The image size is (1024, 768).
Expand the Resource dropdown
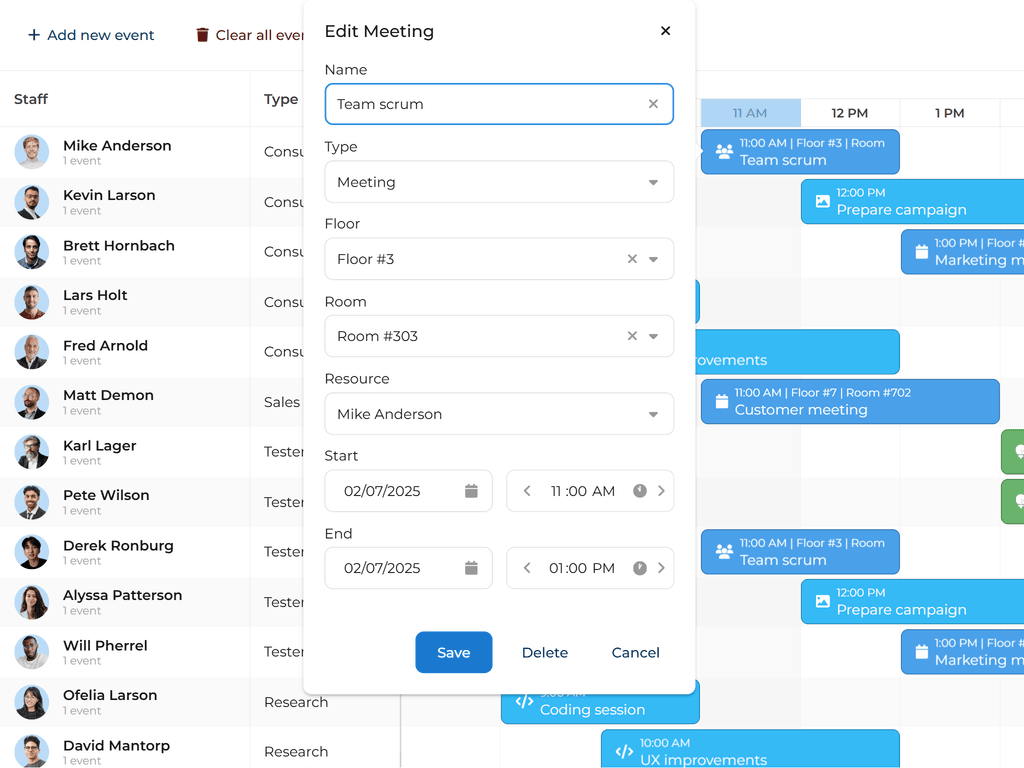(x=653, y=414)
